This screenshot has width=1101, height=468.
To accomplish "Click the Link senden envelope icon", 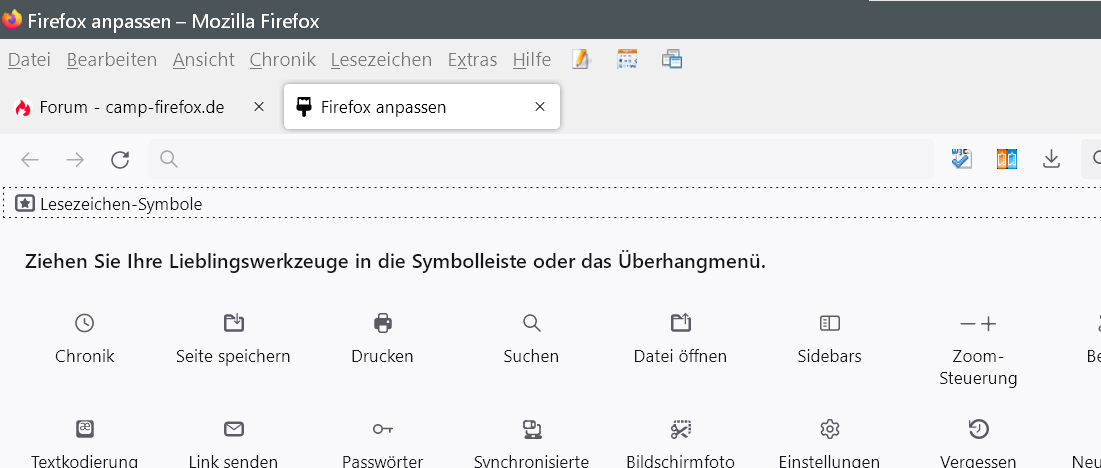I will pos(233,429).
